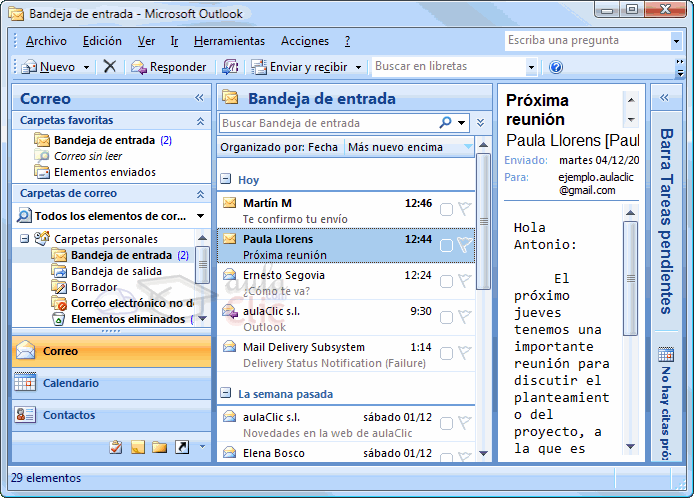
Task: Click Correo sin leer search folder icon
Action: point(42,156)
